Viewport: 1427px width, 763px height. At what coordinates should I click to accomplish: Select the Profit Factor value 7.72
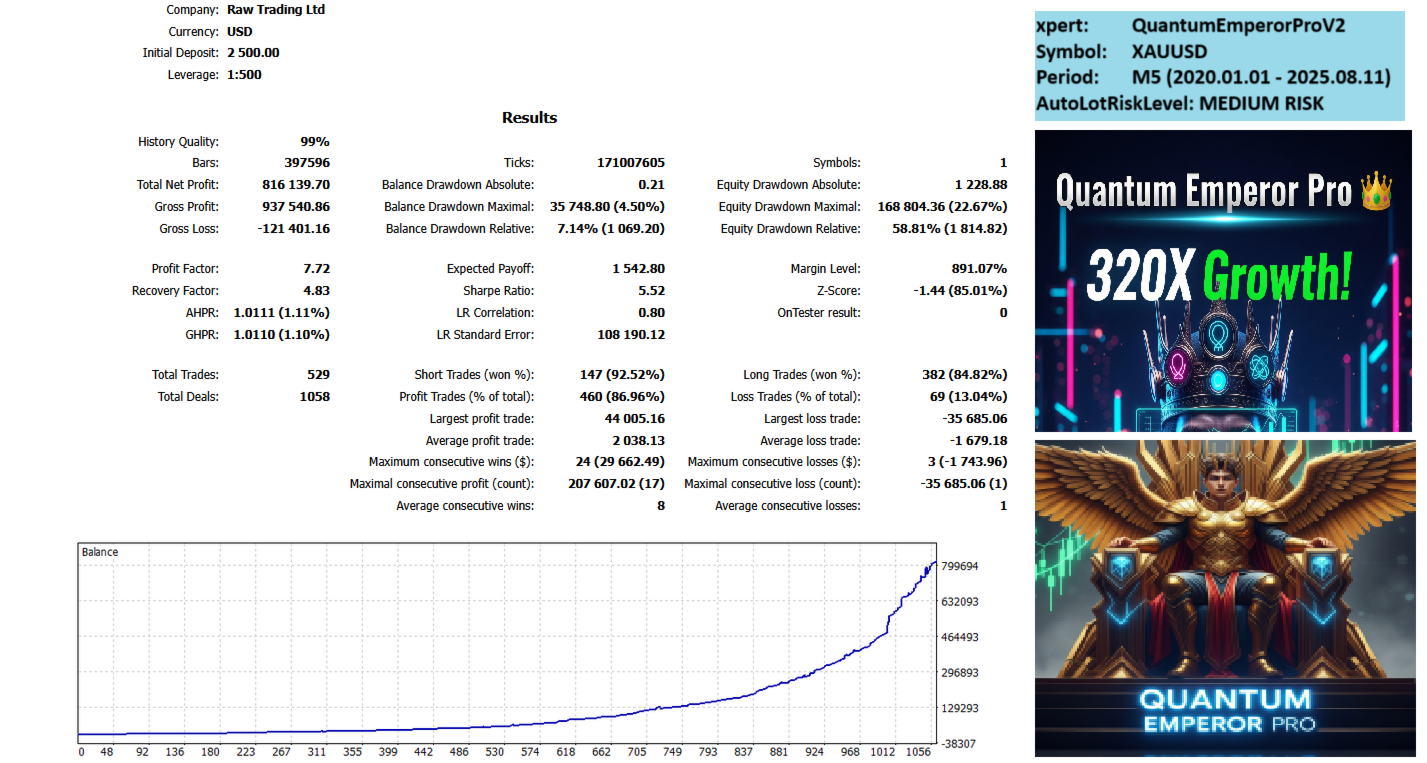[316, 269]
